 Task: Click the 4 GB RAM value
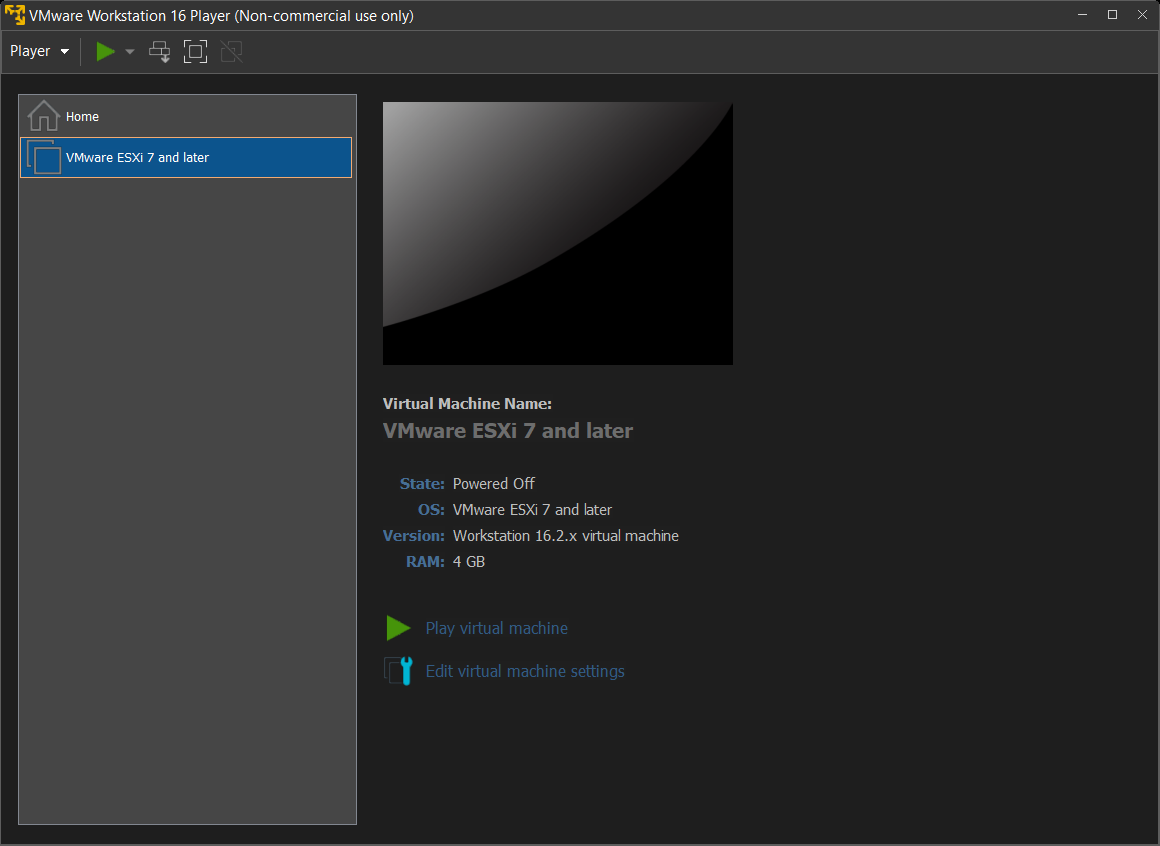[x=469, y=561]
